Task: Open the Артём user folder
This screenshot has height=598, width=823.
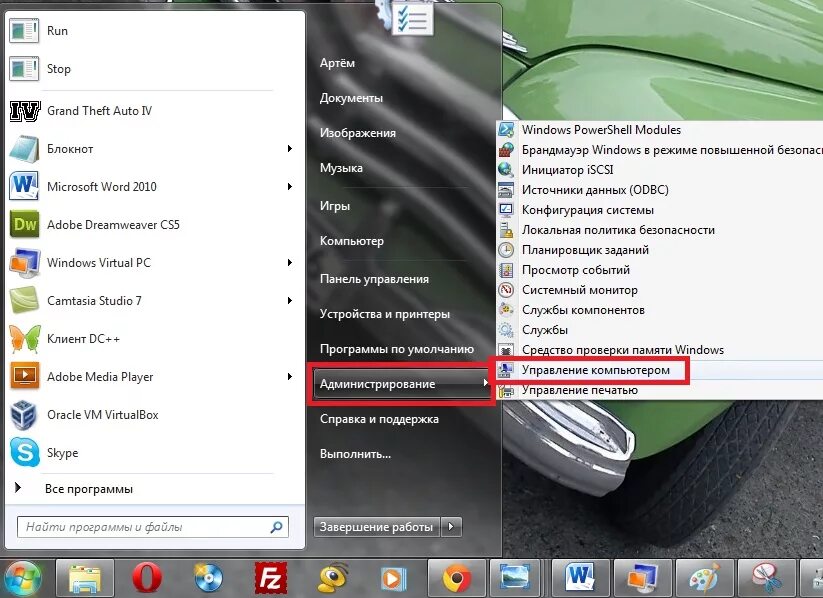Action: tap(337, 63)
